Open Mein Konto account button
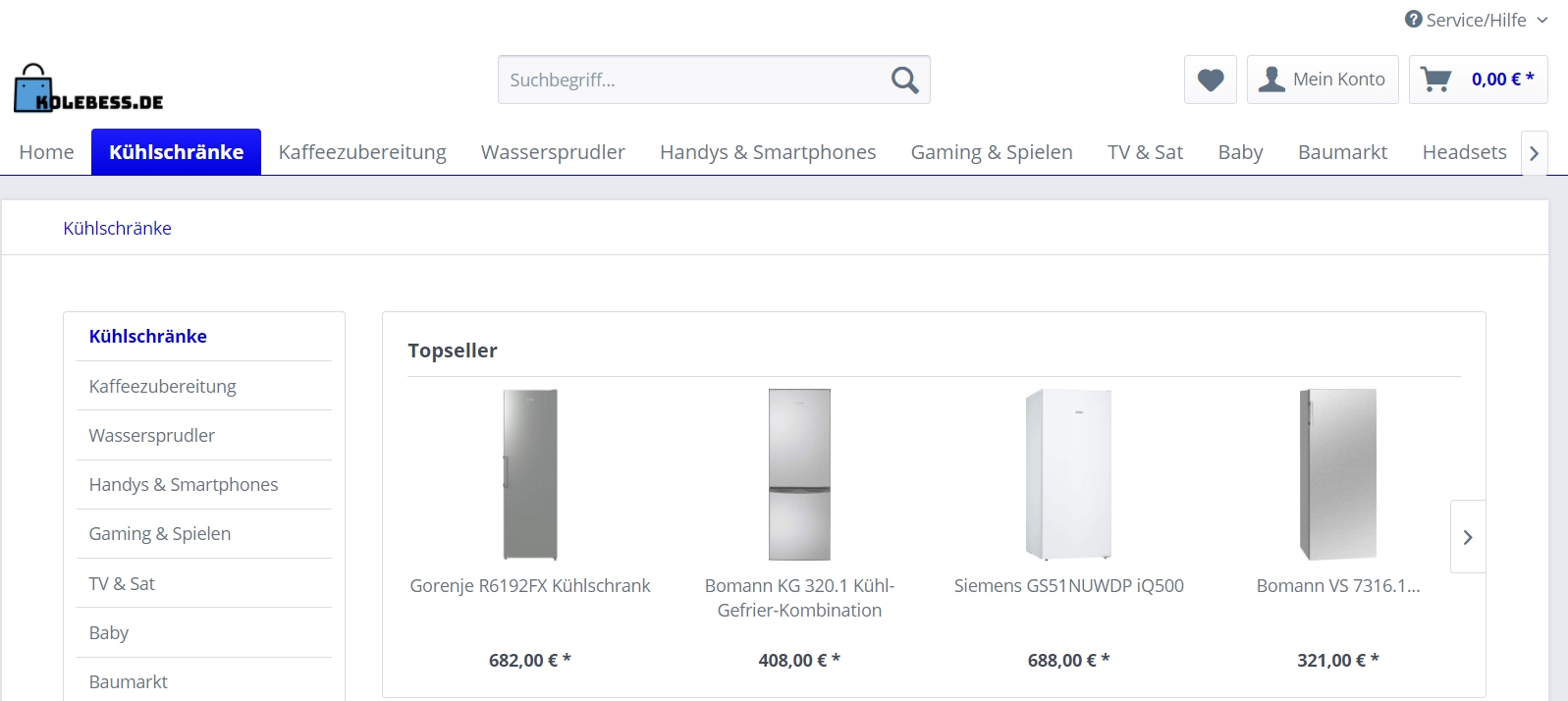This screenshot has width=1568, height=701. pos(1323,80)
